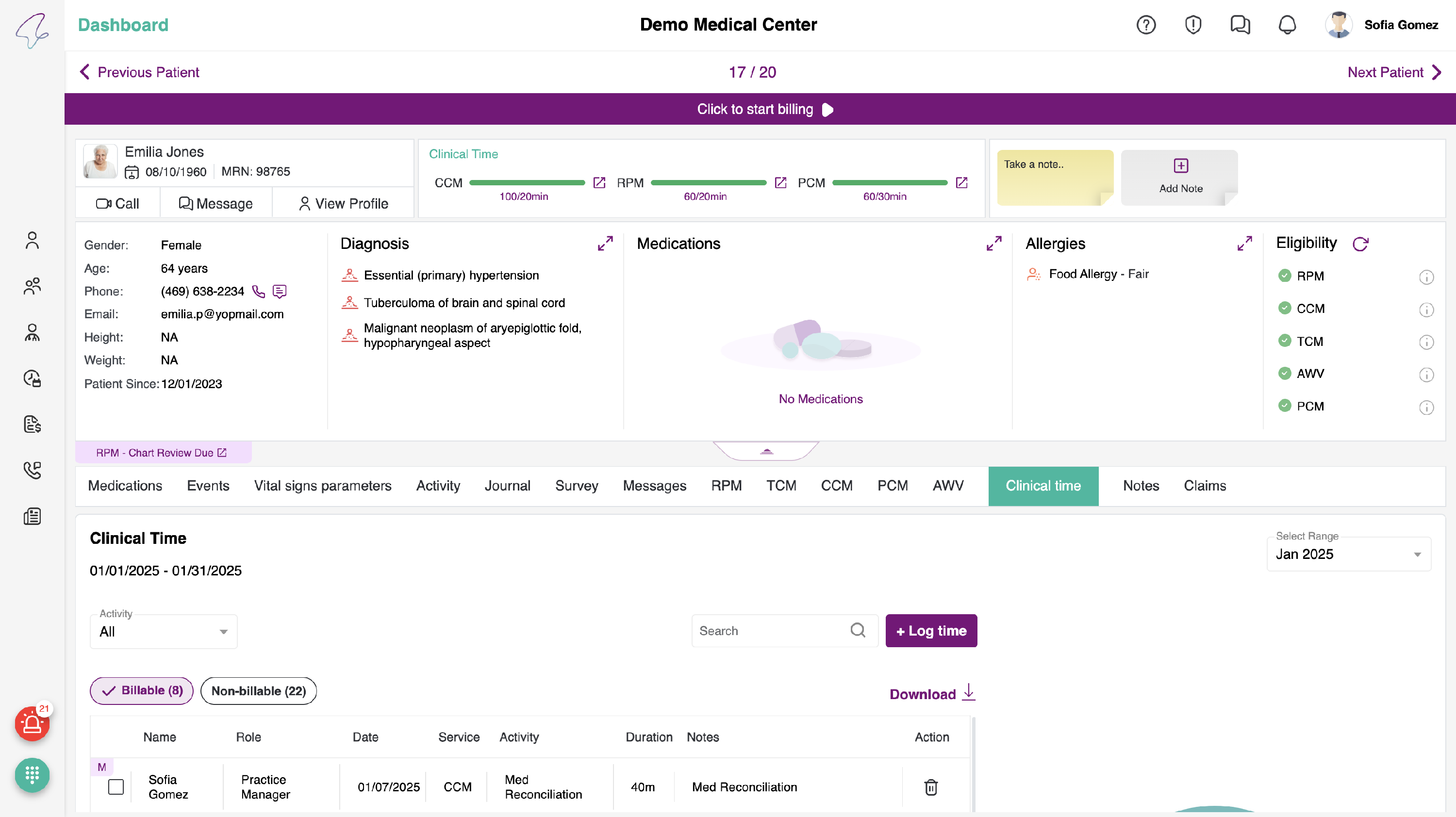The height and width of the screenshot is (817, 1456).
Task: Toggle the Non-billable (22) filter chip
Action: (258, 690)
